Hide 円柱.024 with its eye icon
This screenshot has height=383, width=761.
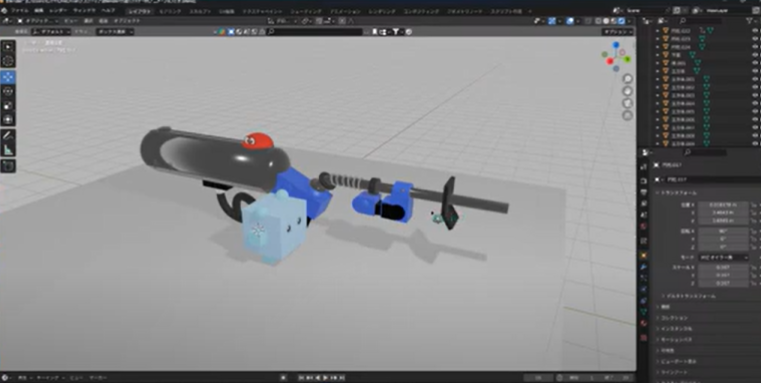755,47
